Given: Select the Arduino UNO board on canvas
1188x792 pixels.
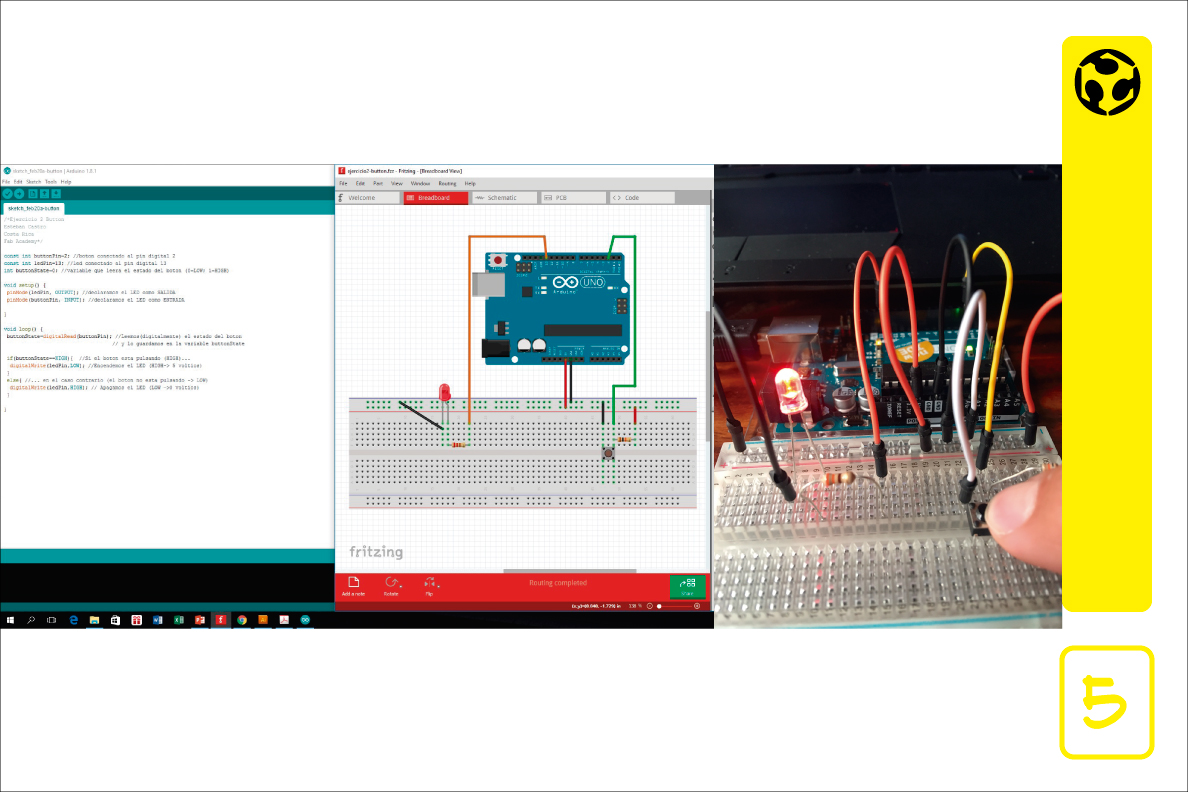Looking at the screenshot, I should tap(557, 309).
